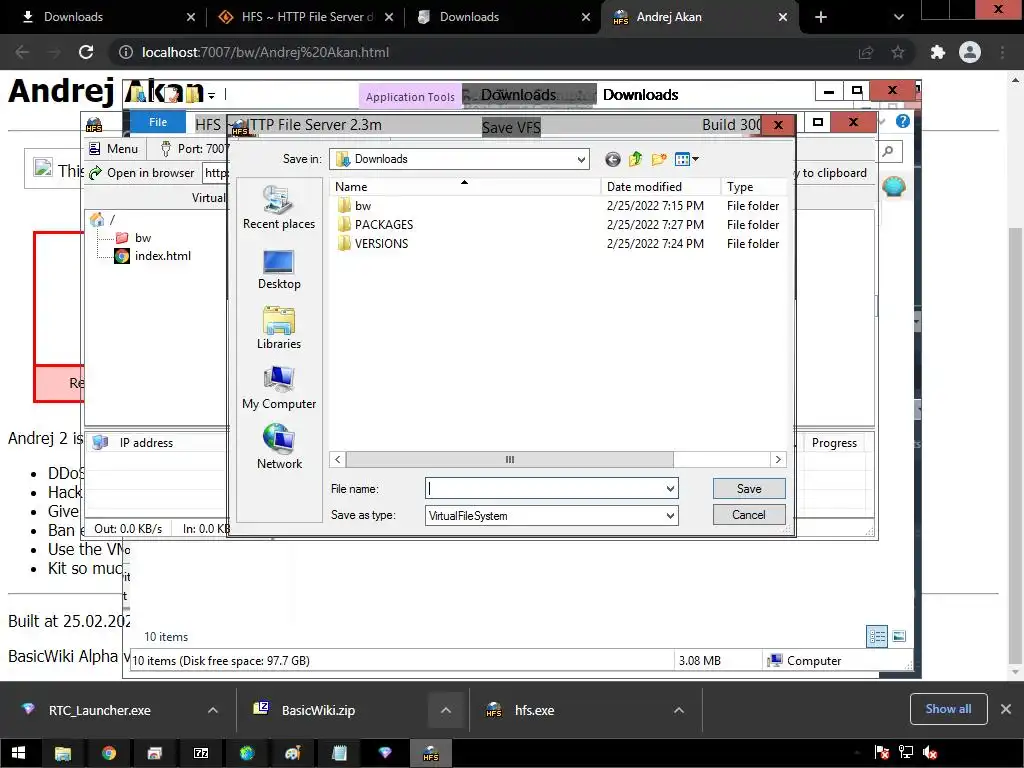Expand the Save as type dropdown
1024x768 pixels.
click(670, 515)
